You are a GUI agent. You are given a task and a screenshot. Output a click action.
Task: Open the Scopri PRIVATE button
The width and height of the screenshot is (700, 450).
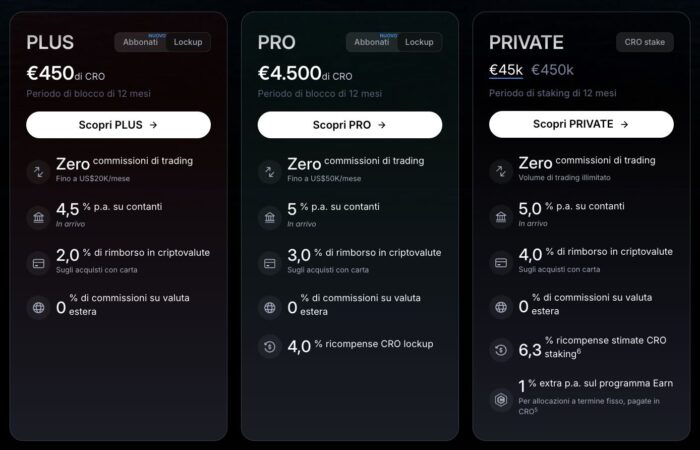coord(581,125)
